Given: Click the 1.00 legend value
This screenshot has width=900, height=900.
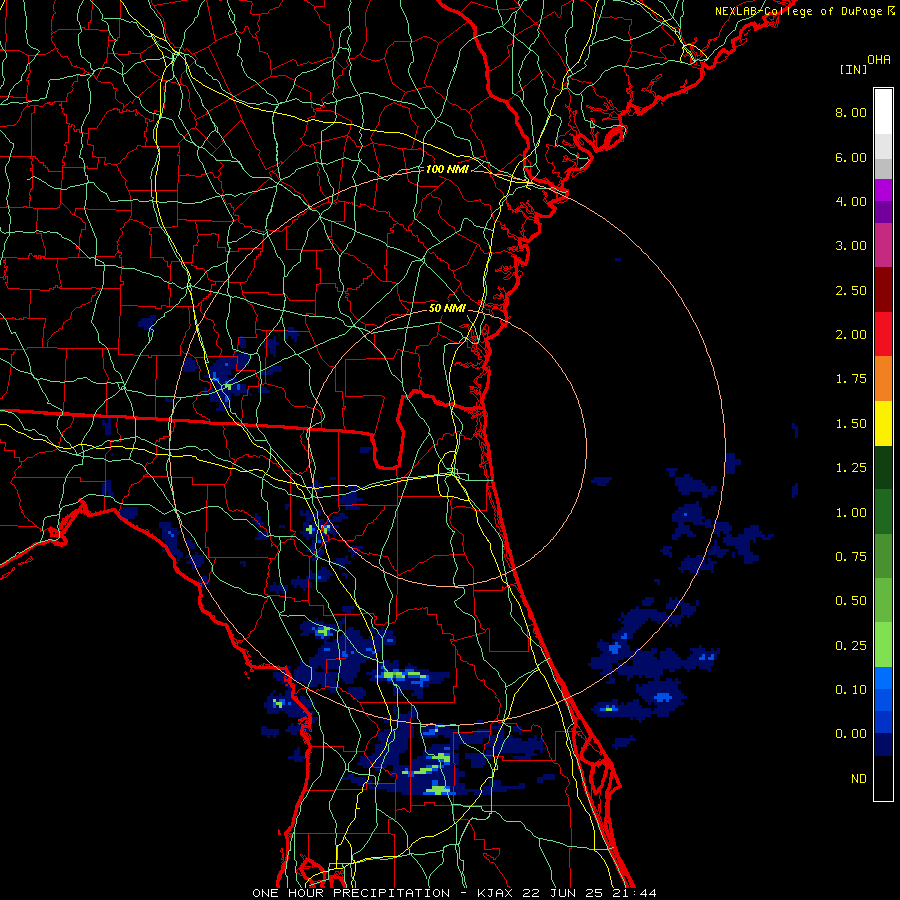Looking at the screenshot, I should 851,513.
